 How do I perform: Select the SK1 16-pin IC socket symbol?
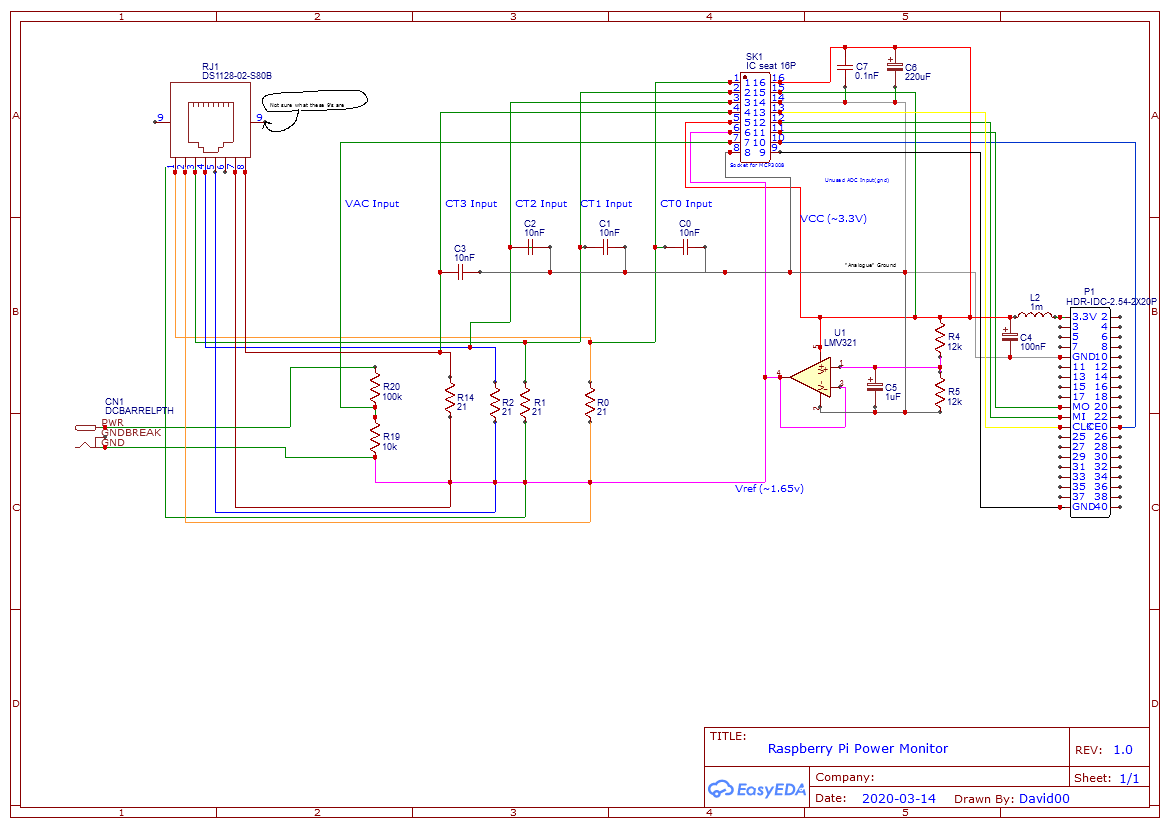[x=754, y=115]
